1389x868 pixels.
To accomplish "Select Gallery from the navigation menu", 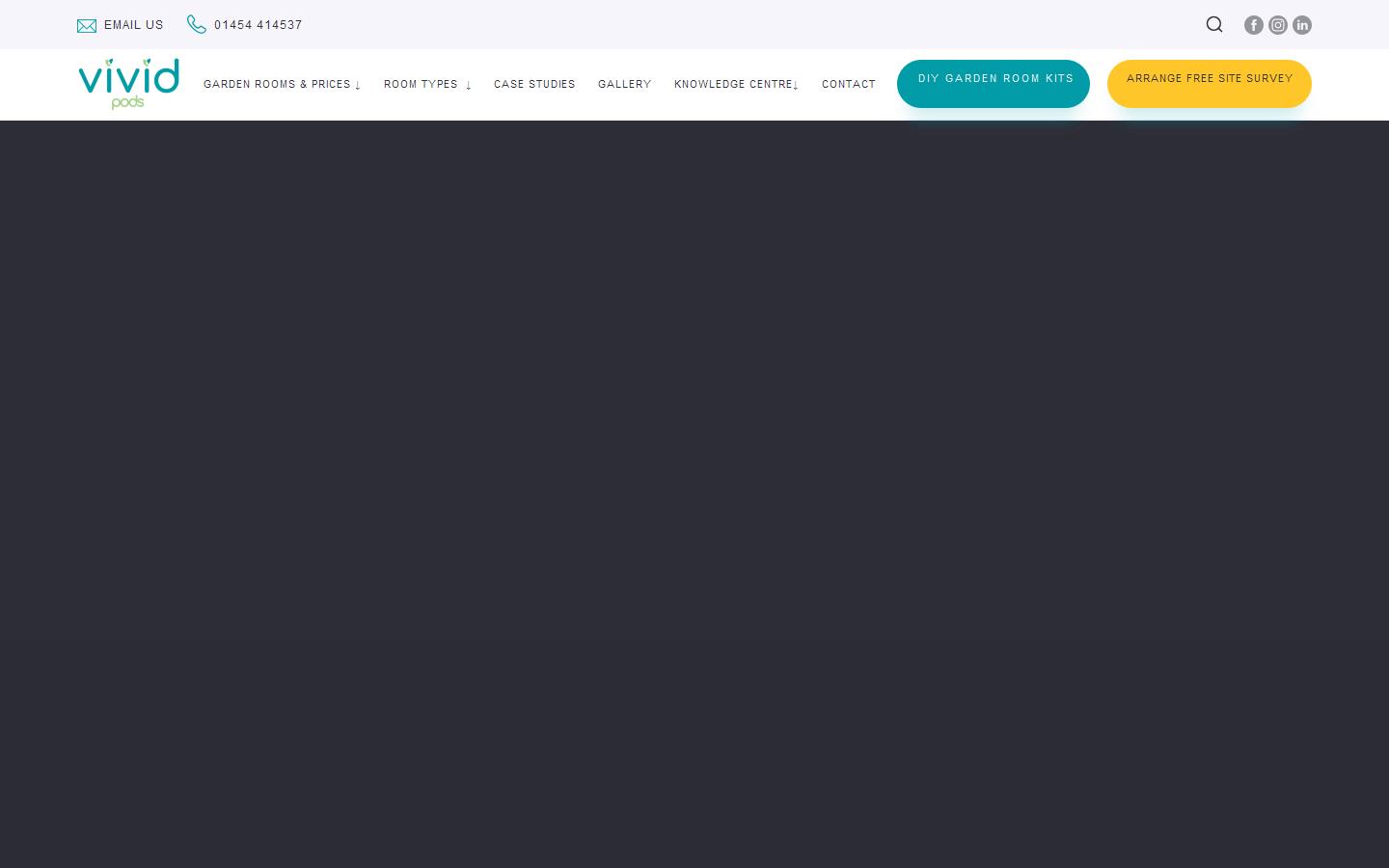I will coord(624,84).
